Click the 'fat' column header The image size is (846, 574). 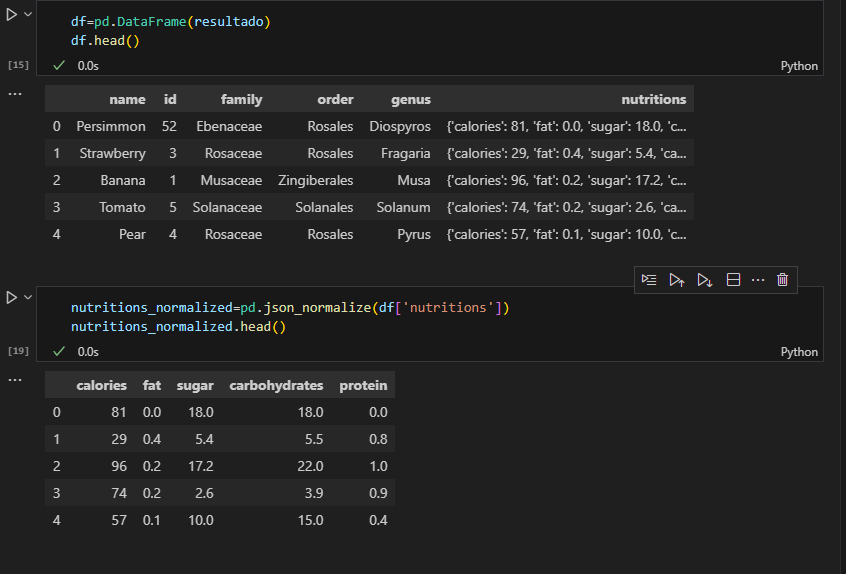(152, 385)
